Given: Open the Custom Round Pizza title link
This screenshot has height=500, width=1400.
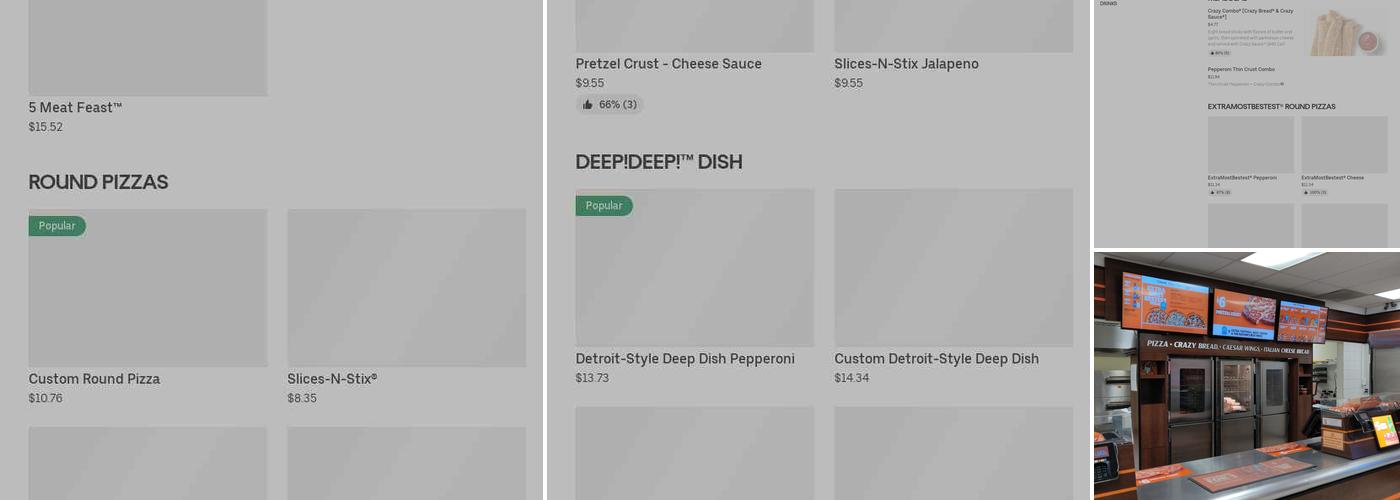Looking at the screenshot, I should pyautogui.click(x=94, y=379).
